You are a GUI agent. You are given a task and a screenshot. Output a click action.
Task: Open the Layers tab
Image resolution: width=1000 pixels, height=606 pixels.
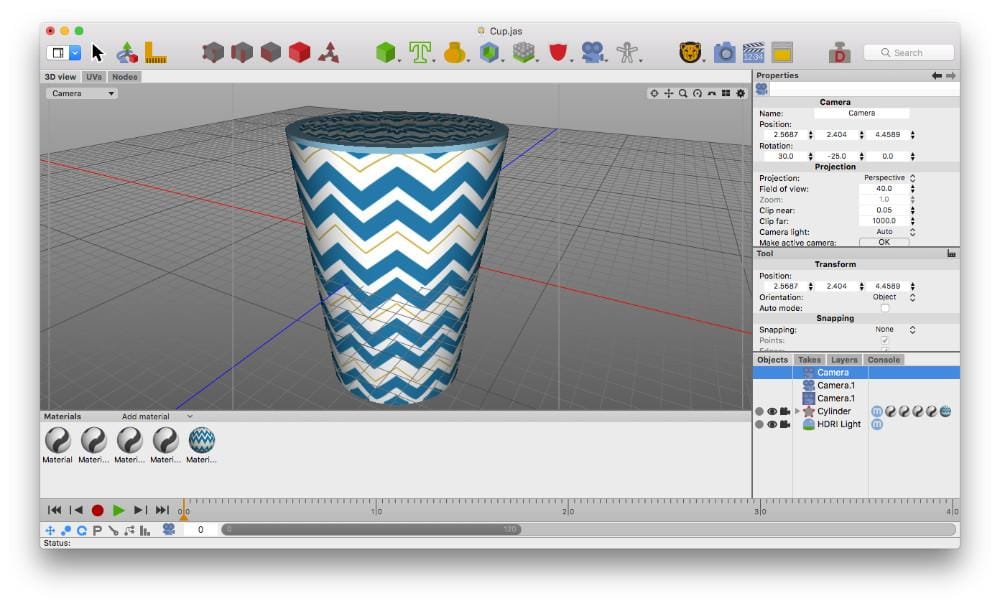pyautogui.click(x=844, y=360)
